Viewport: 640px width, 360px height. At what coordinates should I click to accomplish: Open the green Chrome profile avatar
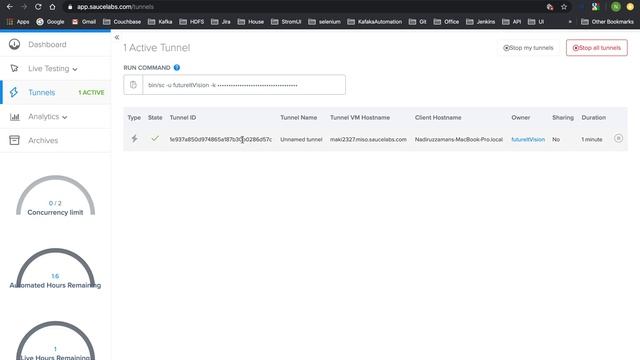tap(616, 7)
